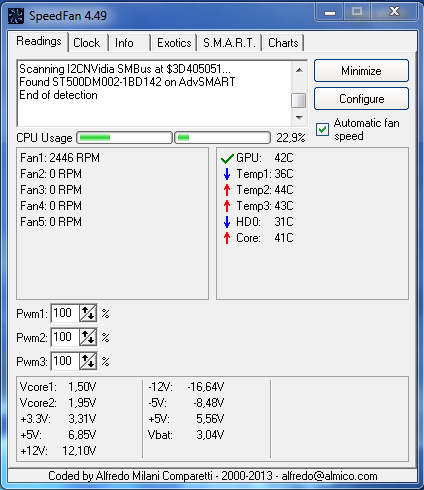This screenshot has height=490, width=424.
Task: Adjust the Pwm1 spinner arrows
Action: (88, 313)
